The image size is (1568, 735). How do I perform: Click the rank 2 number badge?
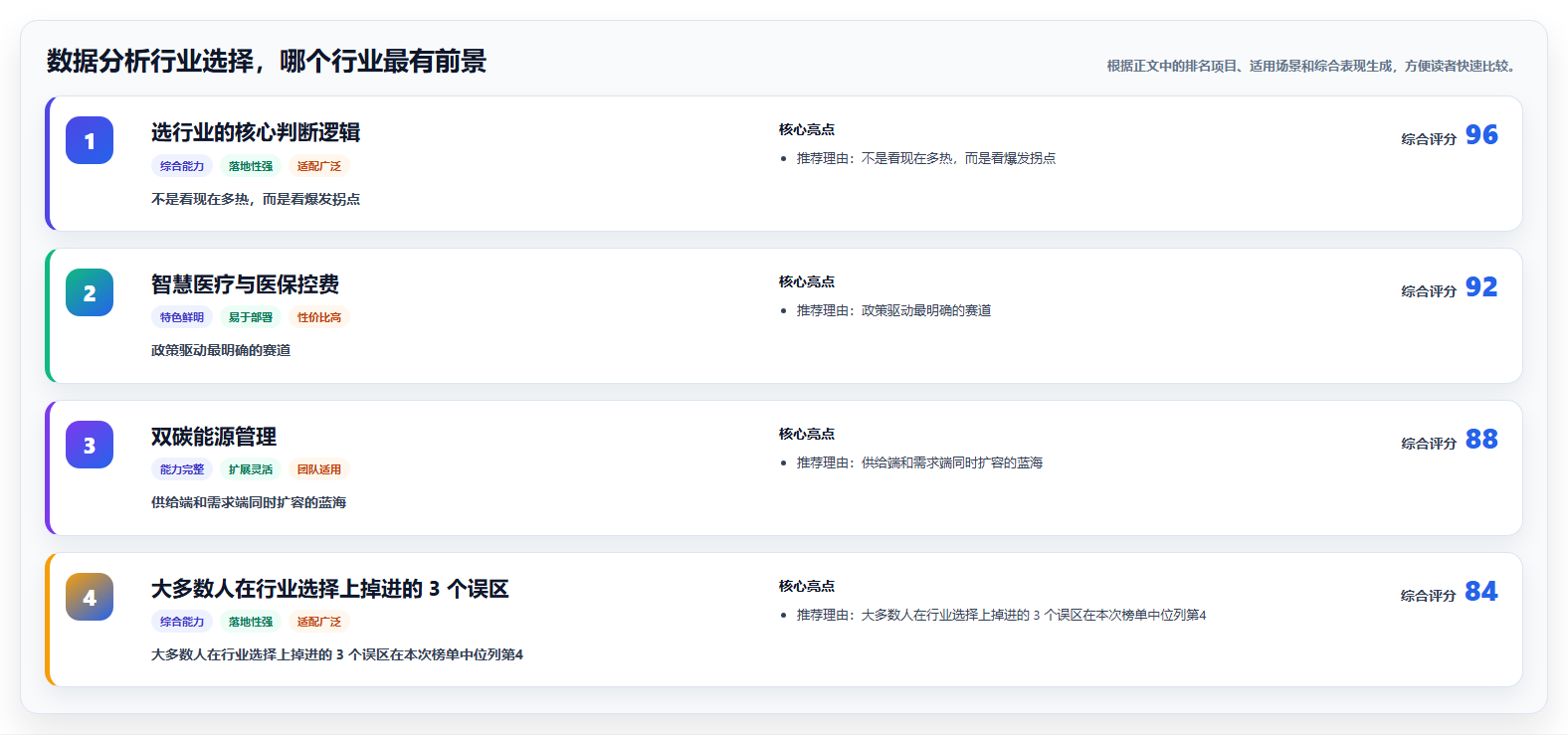tap(90, 292)
